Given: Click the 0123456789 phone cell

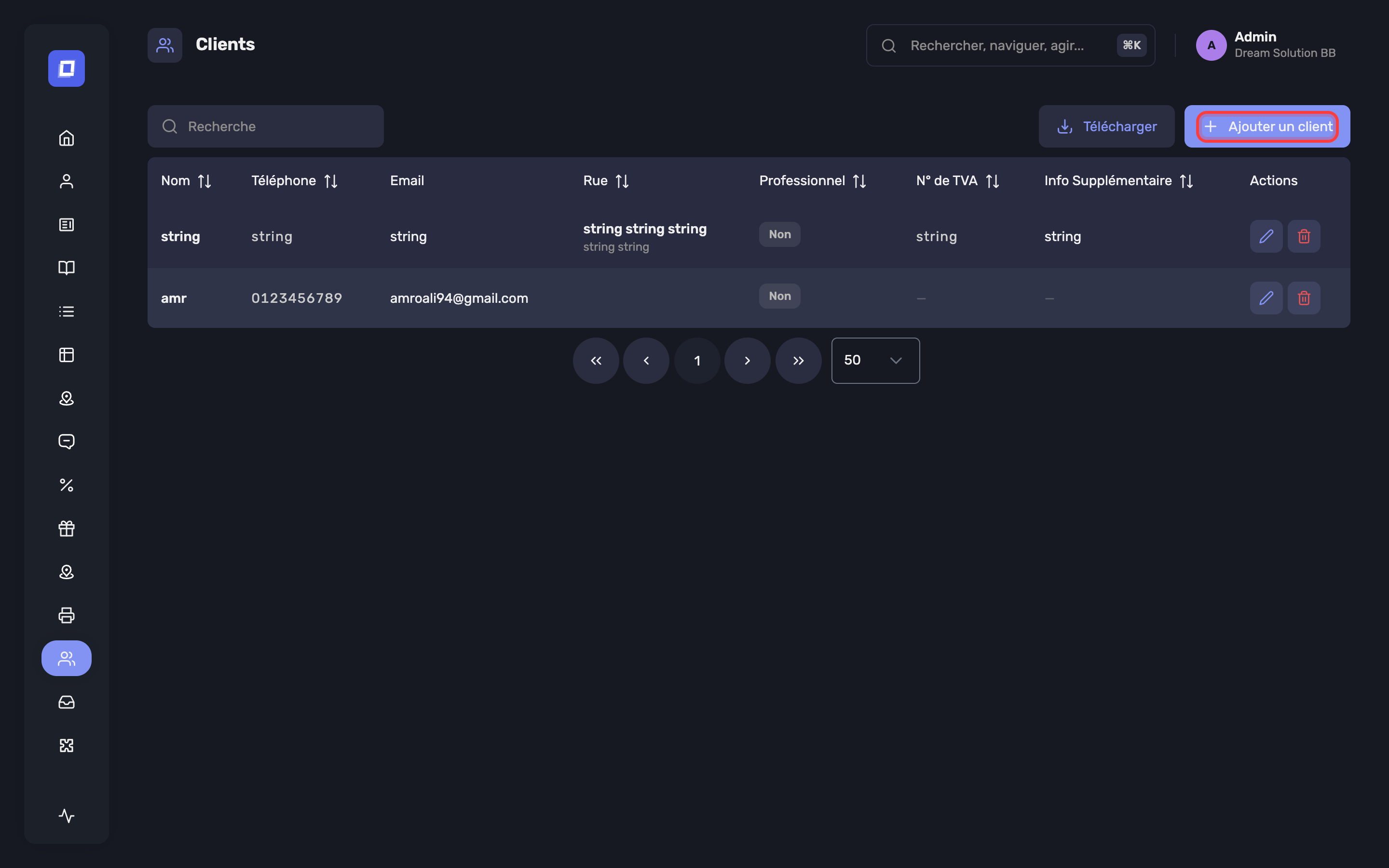Looking at the screenshot, I should (x=297, y=298).
